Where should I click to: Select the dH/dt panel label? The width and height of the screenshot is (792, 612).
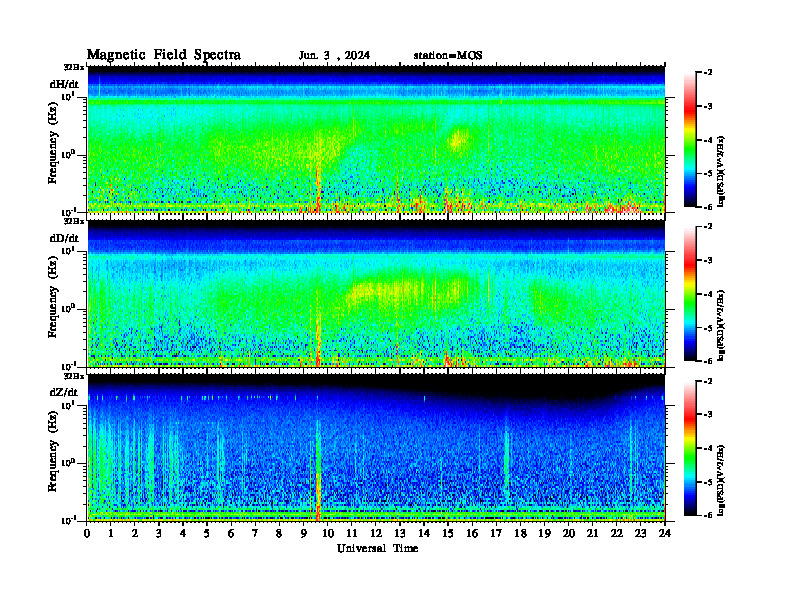tap(64, 84)
